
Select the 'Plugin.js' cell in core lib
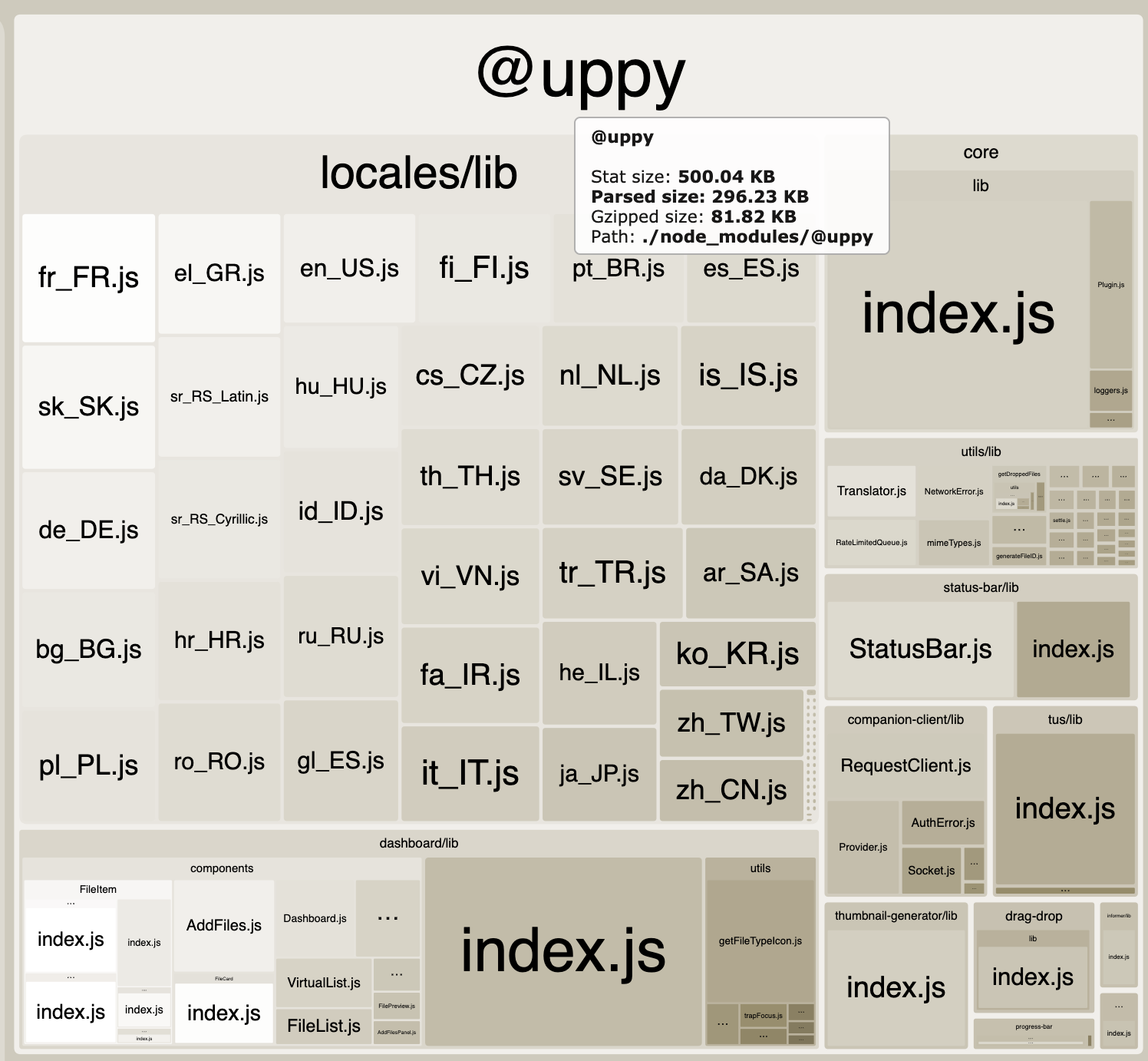pyautogui.click(x=1110, y=285)
